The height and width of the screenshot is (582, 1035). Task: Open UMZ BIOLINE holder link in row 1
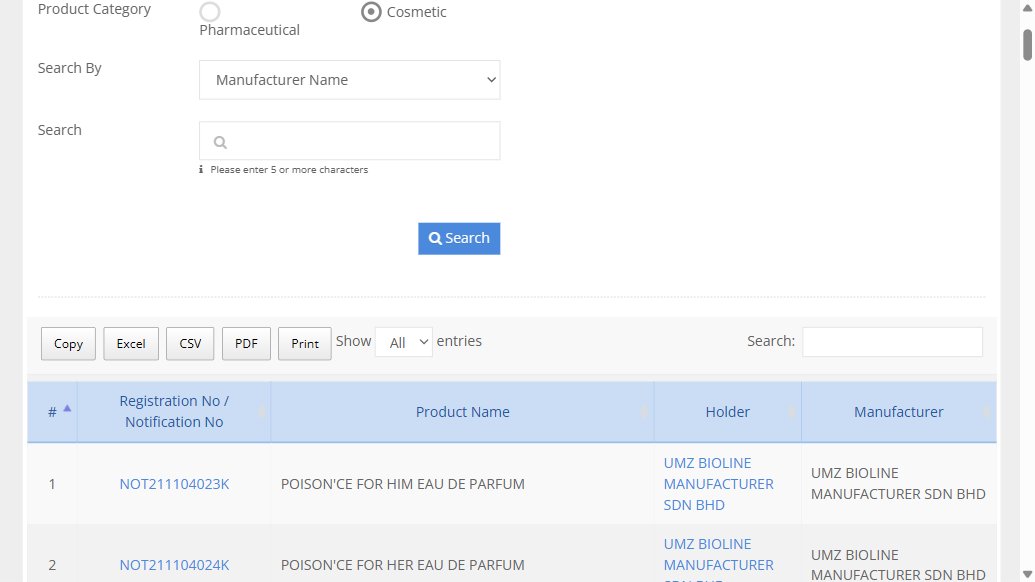click(x=718, y=484)
